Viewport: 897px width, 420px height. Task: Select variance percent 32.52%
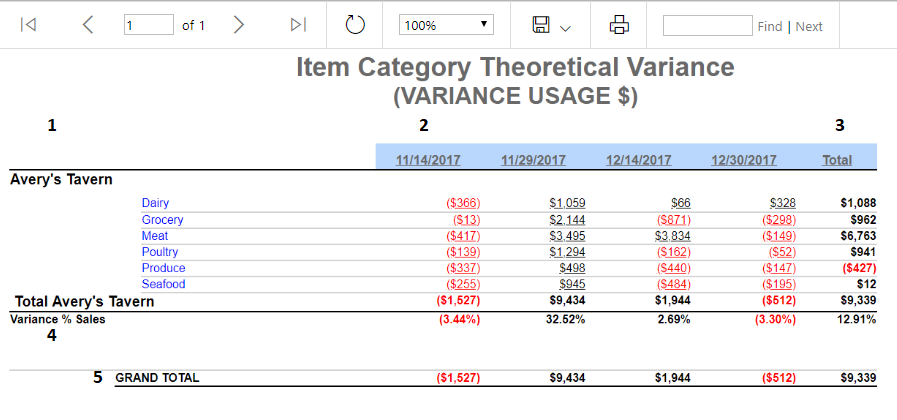click(566, 320)
